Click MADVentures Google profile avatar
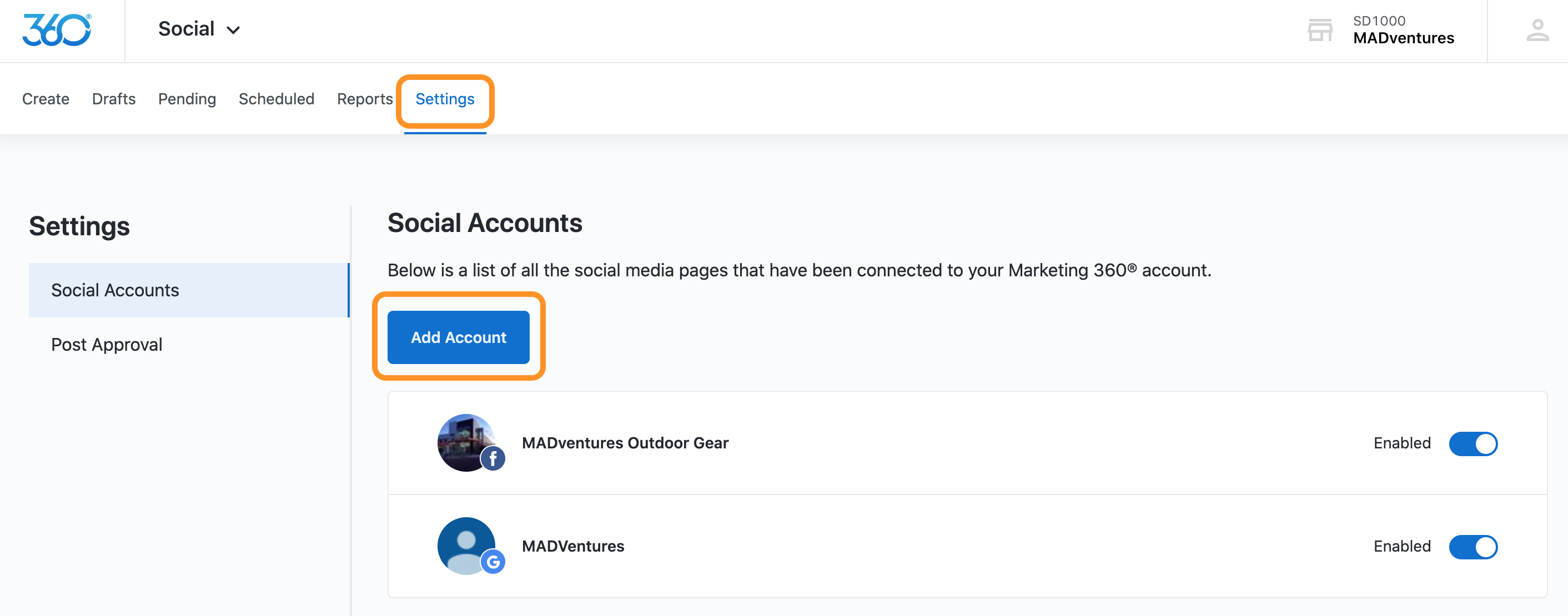1568x616 pixels. coord(466,546)
